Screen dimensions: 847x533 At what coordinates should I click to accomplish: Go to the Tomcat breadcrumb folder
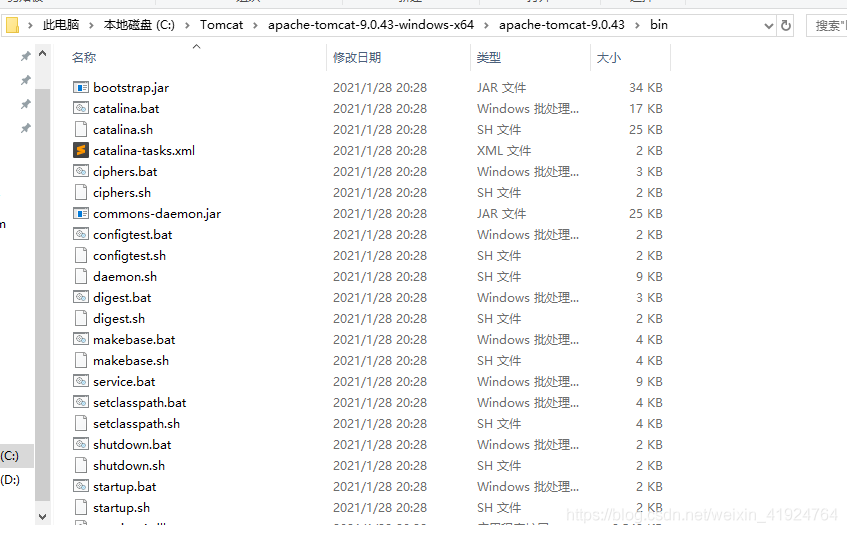(221, 25)
